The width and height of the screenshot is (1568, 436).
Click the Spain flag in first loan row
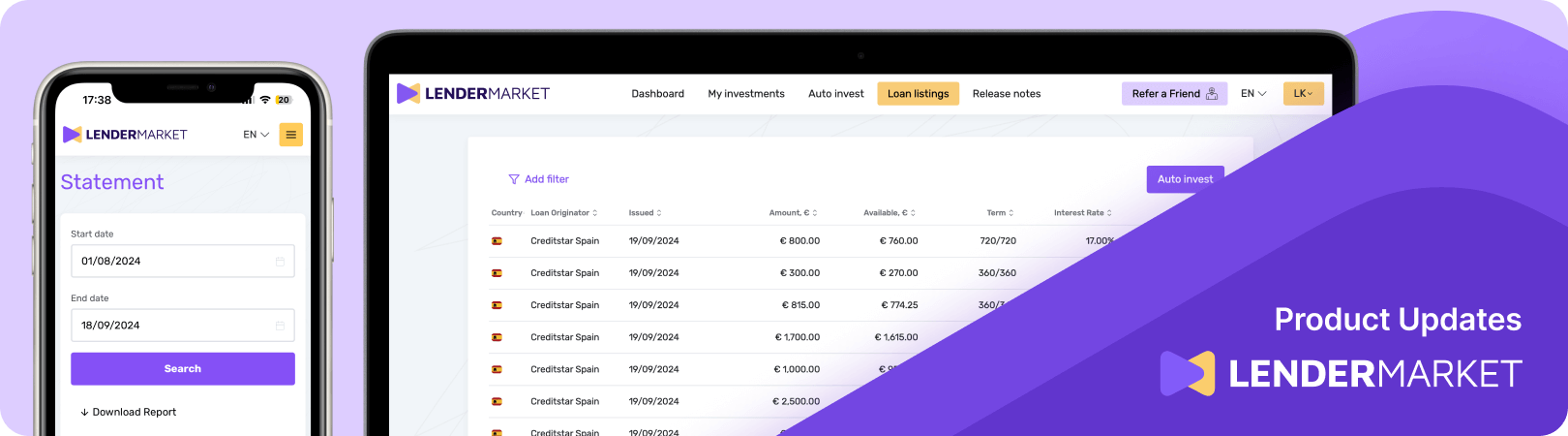[497, 241]
